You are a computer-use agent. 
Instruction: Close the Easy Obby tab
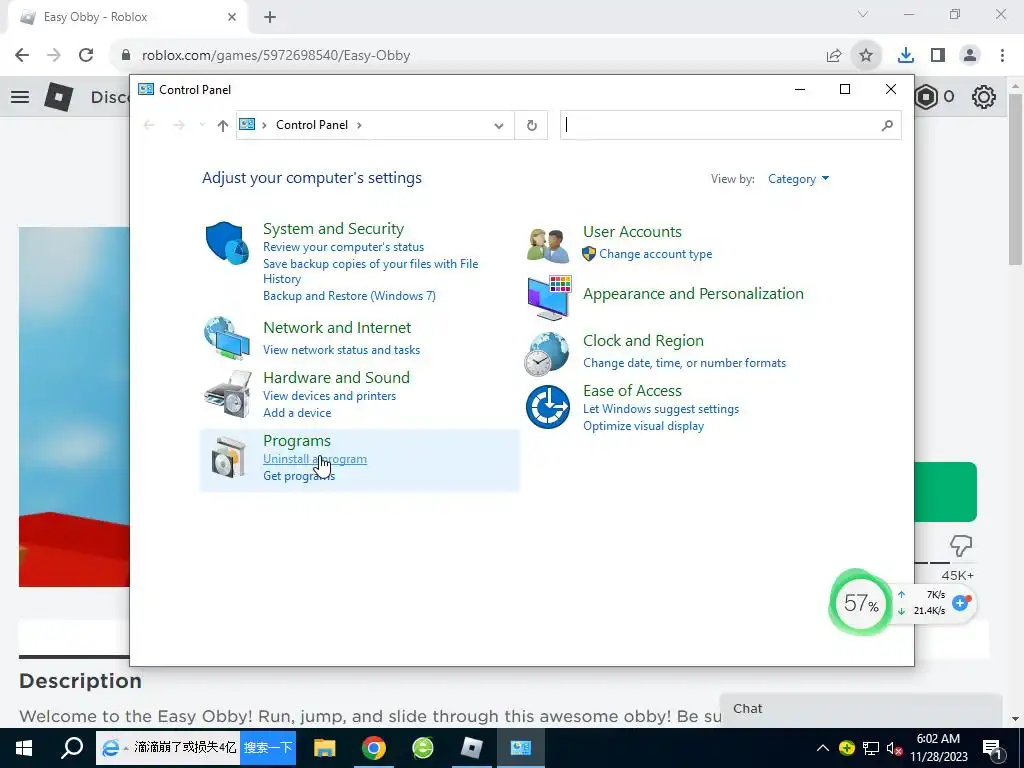click(232, 18)
